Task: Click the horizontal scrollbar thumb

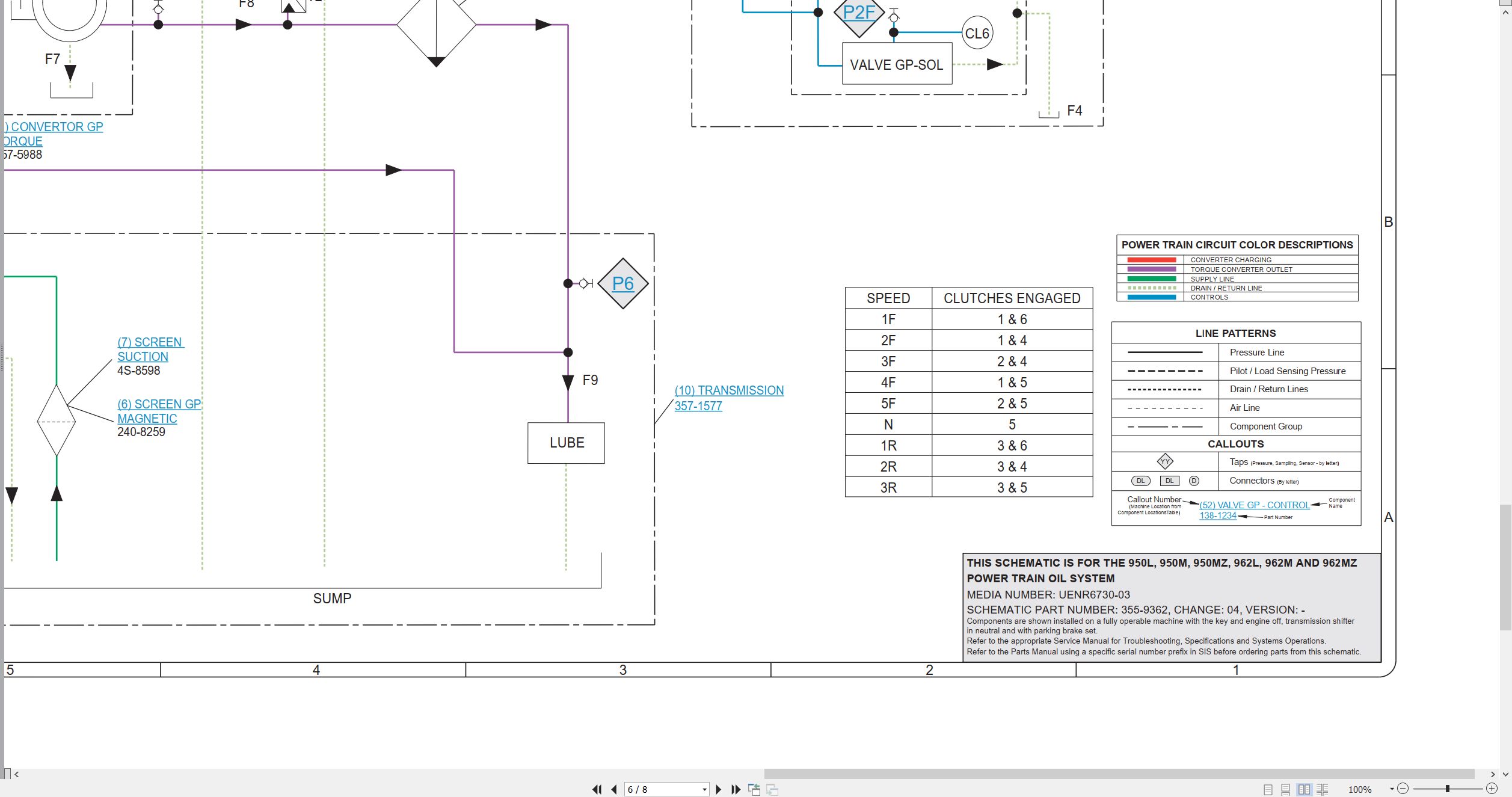Action: click(x=1119, y=774)
